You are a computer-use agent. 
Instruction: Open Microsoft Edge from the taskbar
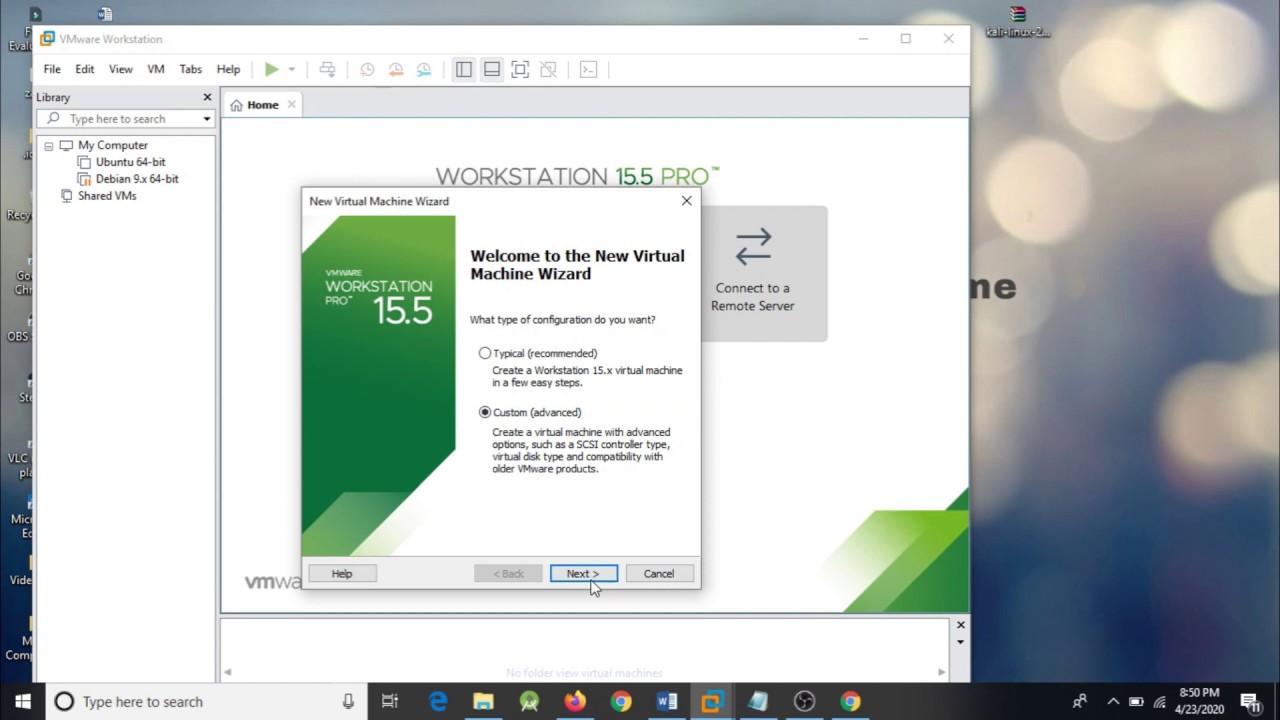438,701
